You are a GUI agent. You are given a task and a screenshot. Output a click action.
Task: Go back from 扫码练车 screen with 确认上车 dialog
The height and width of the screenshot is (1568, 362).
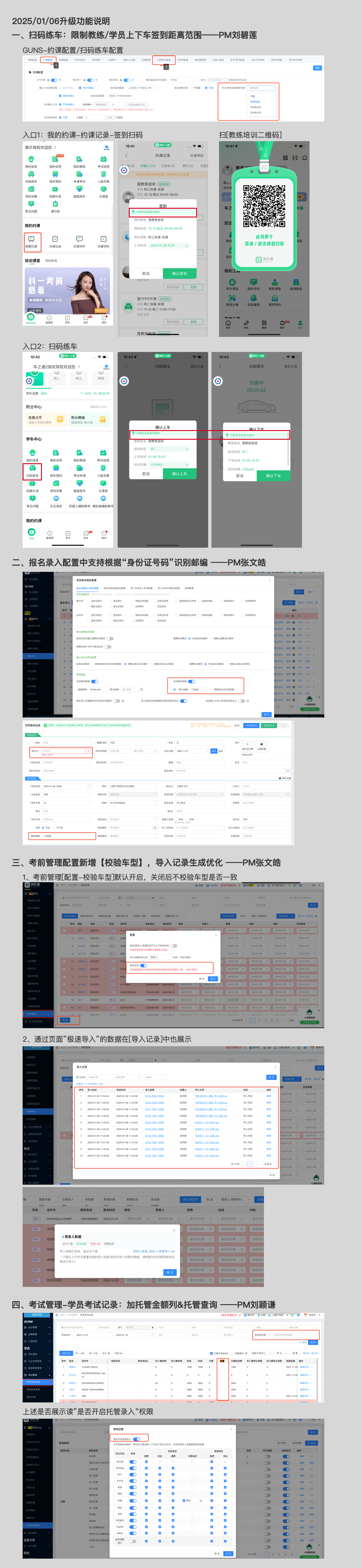pos(126,366)
